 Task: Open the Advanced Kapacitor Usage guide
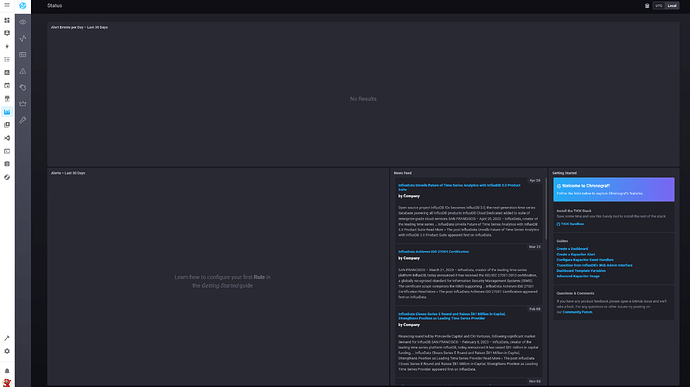578,276
